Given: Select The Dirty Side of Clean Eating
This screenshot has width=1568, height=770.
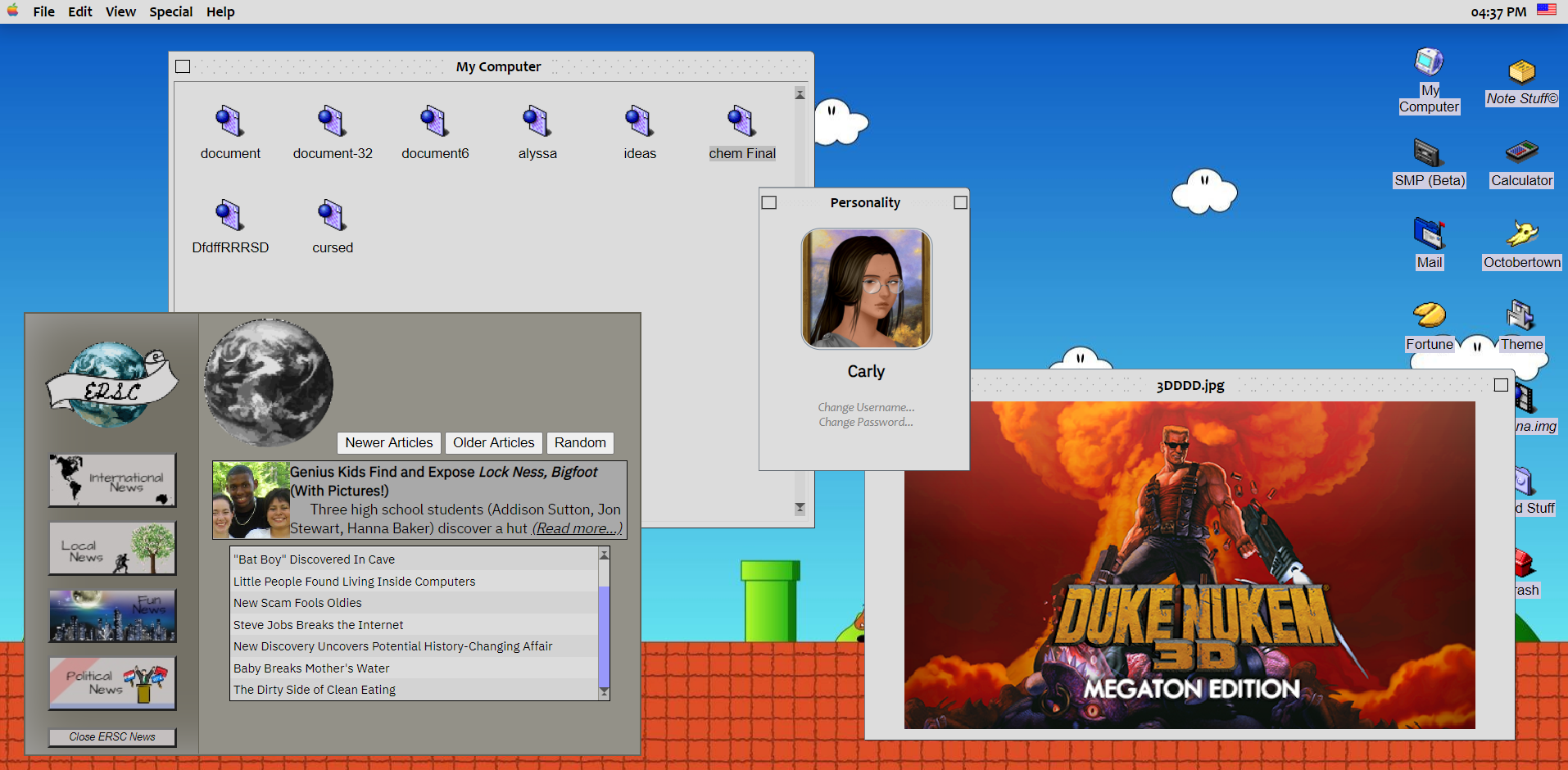Looking at the screenshot, I should tap(415, 690).
